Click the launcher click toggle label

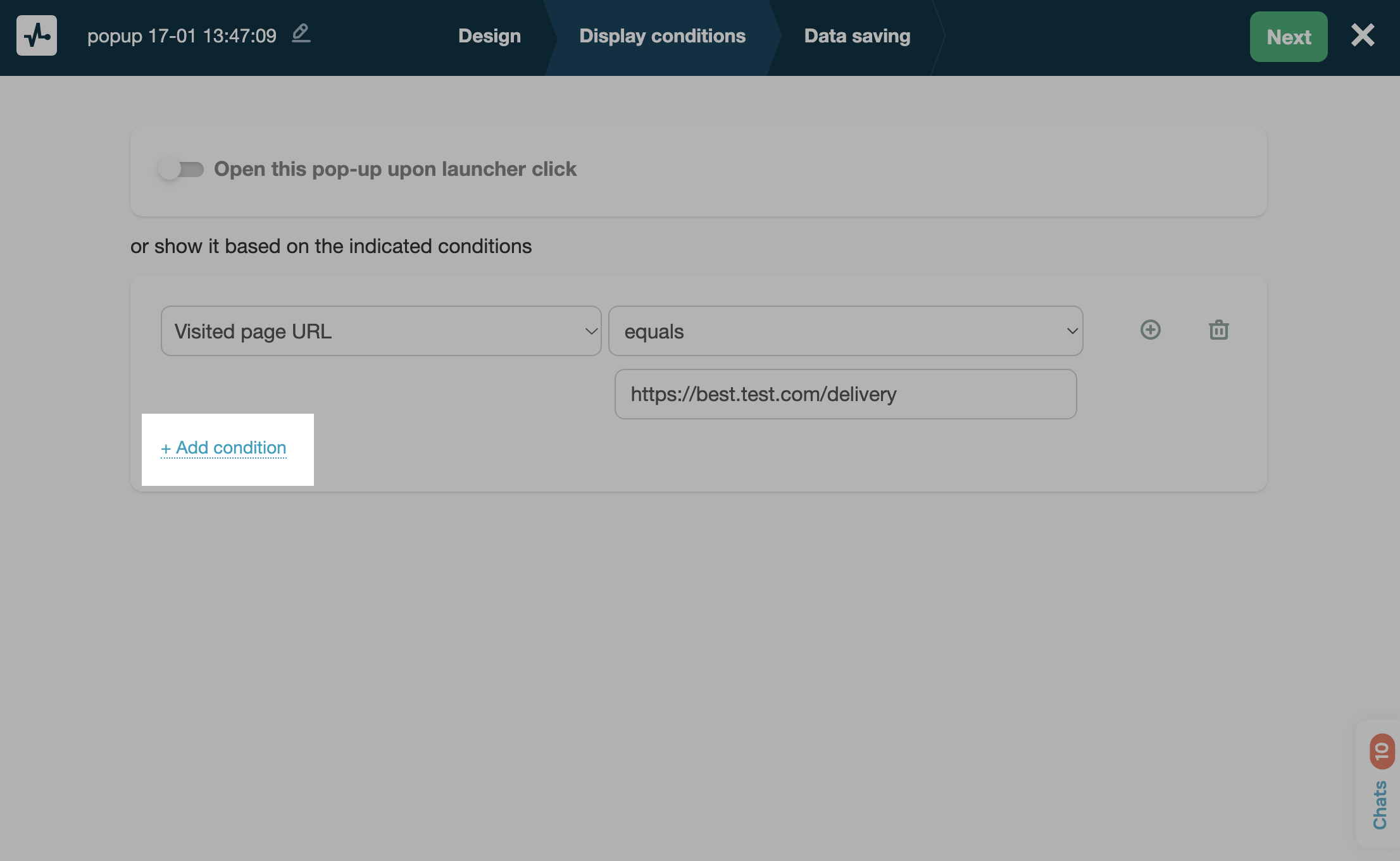[x=395, y=169]
